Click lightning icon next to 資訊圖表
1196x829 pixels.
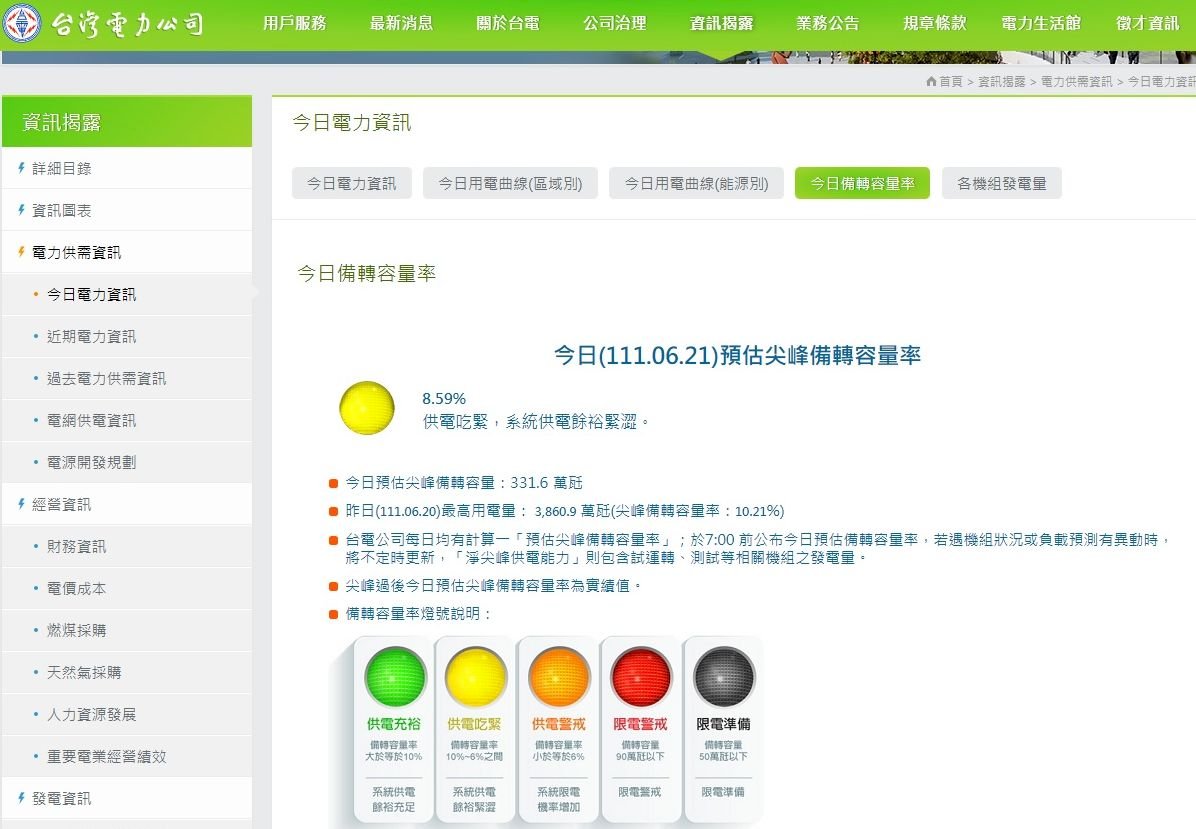(x=21, y=210)
